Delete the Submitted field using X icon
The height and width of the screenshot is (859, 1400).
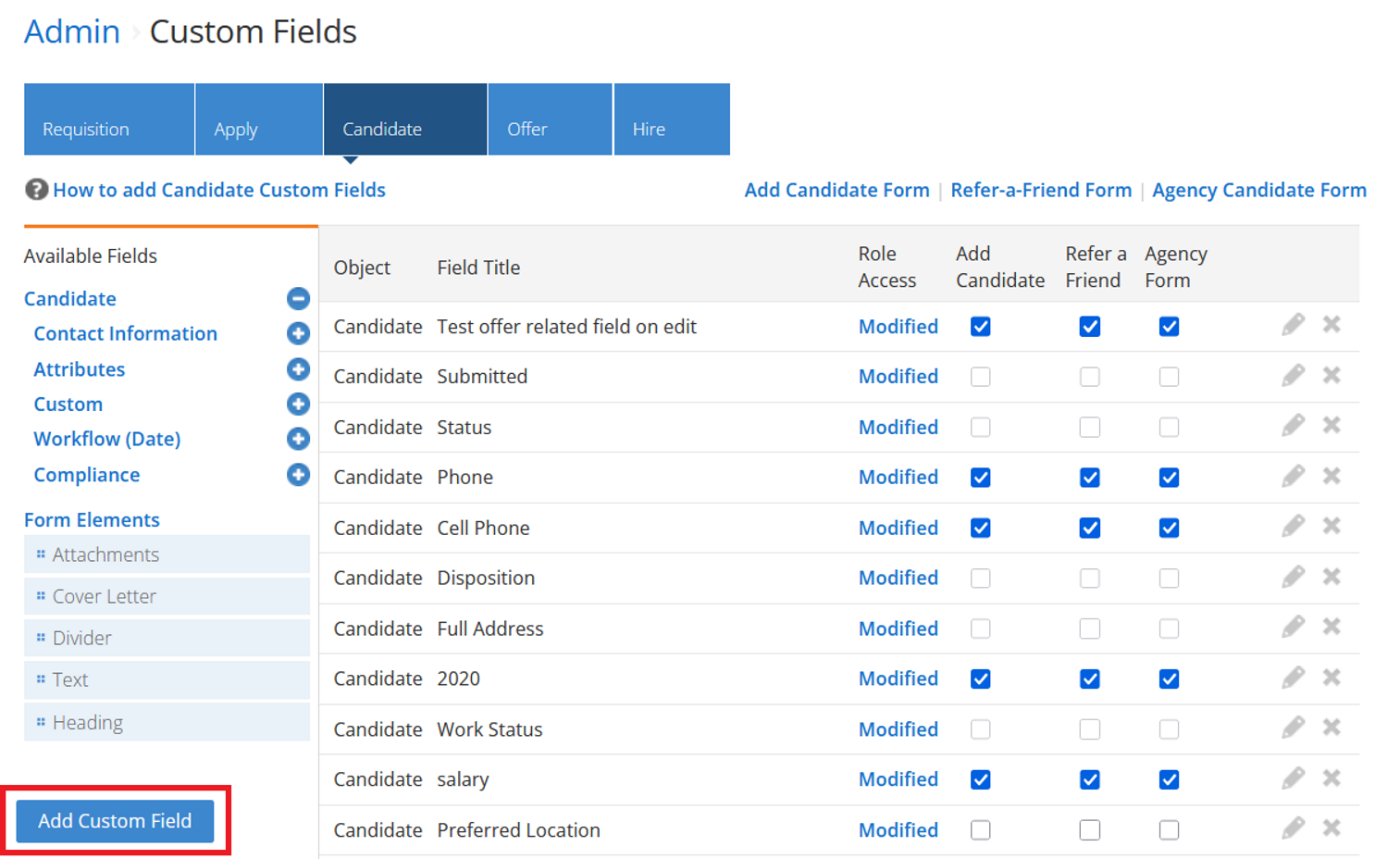pyautogui.click(x=1332, y=376)
